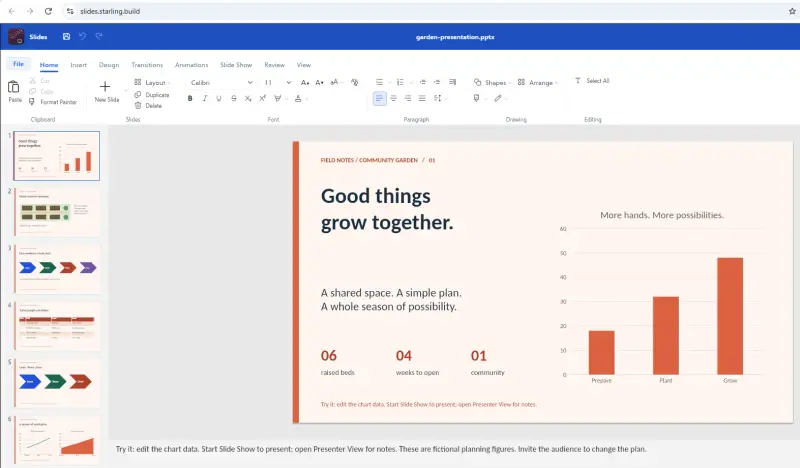
Task: Open the Layout dropdown
Action: coord(152,82)
